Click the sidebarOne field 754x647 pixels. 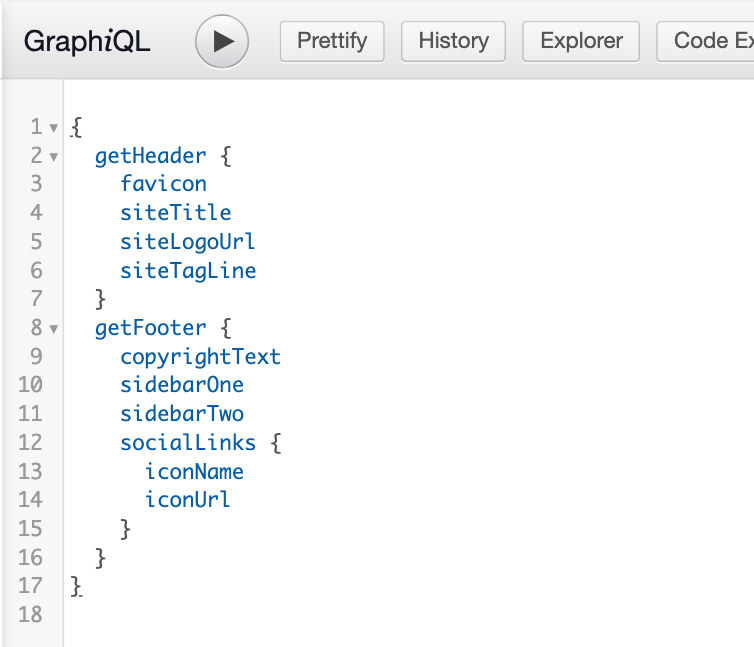(182, 385)
